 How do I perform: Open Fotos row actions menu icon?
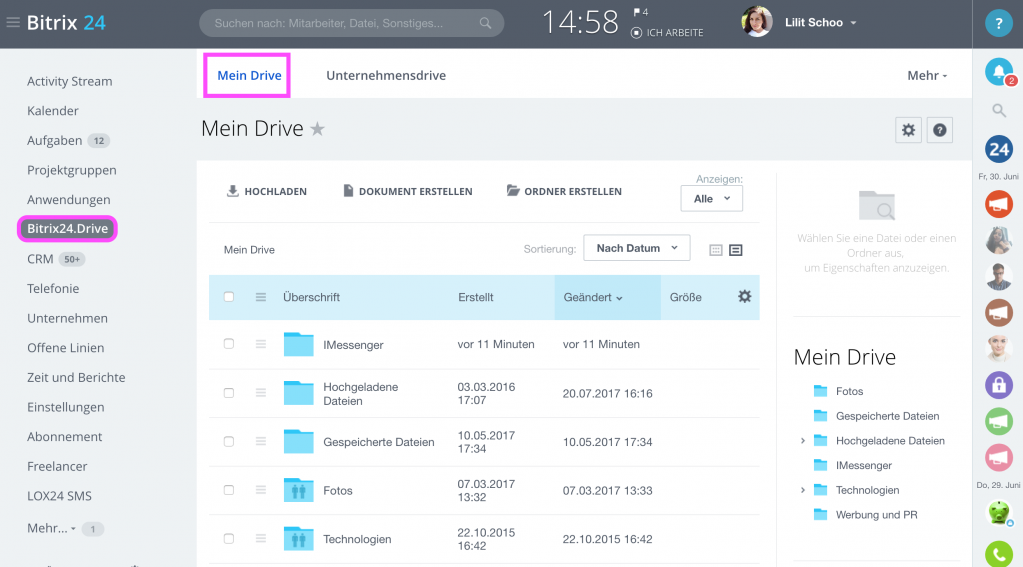261,490
